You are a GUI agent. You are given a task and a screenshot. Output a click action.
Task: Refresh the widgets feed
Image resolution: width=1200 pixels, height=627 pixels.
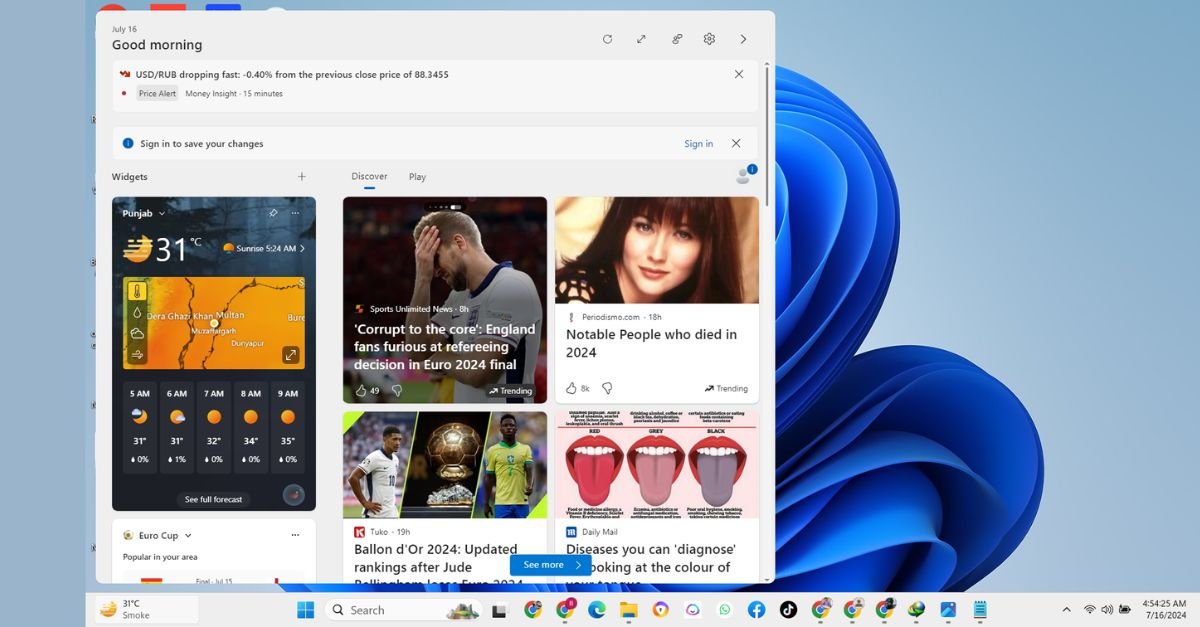click(607, 39)
